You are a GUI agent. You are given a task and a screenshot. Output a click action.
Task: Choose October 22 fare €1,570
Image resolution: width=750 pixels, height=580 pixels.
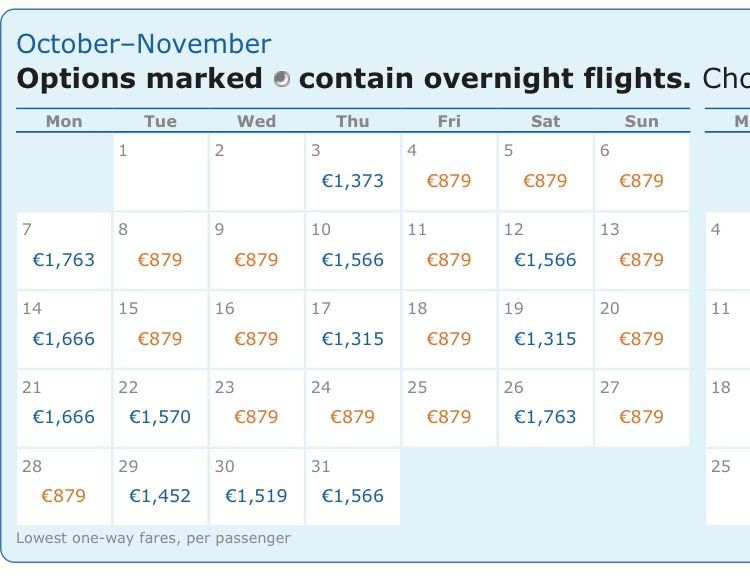coord(160,416)
